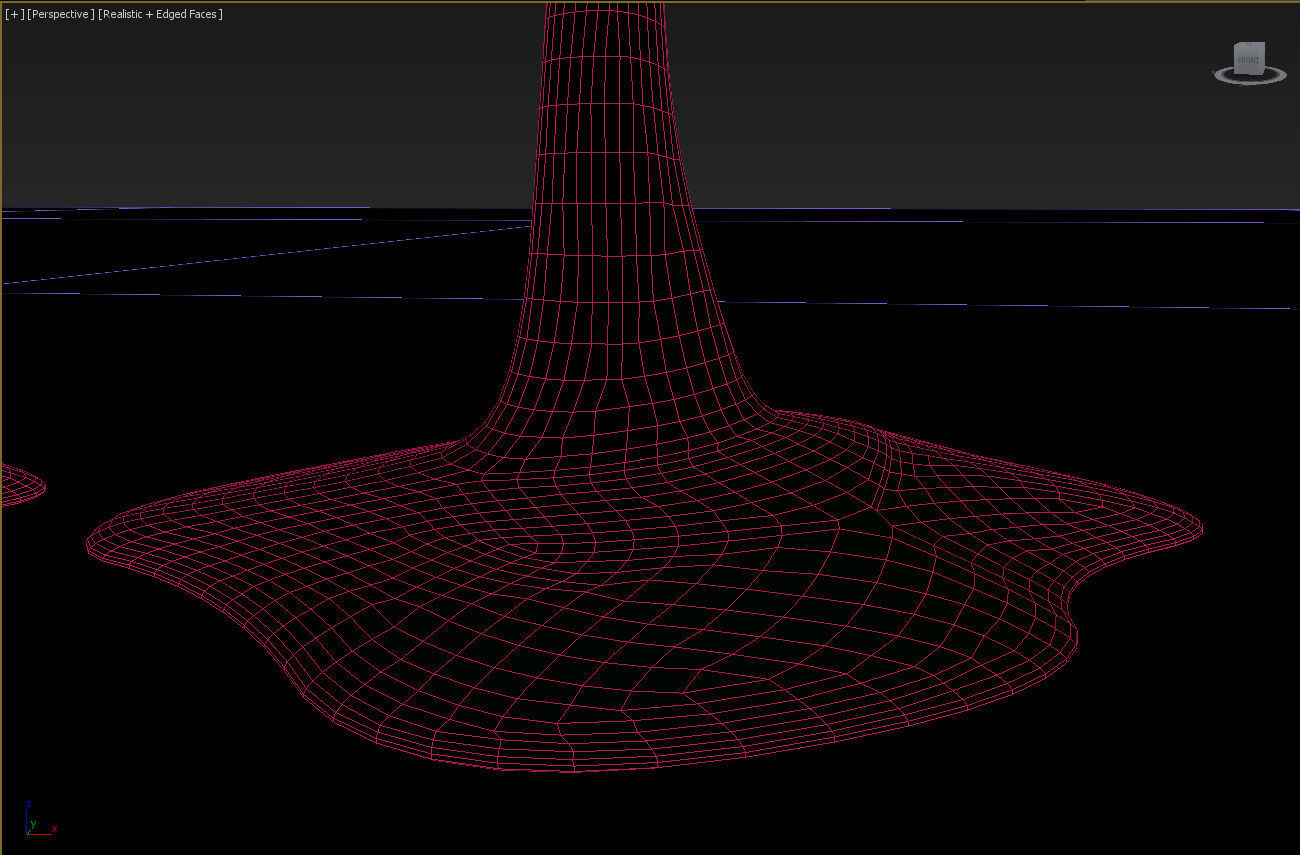Select the partial mesh object at the left edge
The width and height of the screenshot is (1300, 855).
pos(20,487)
